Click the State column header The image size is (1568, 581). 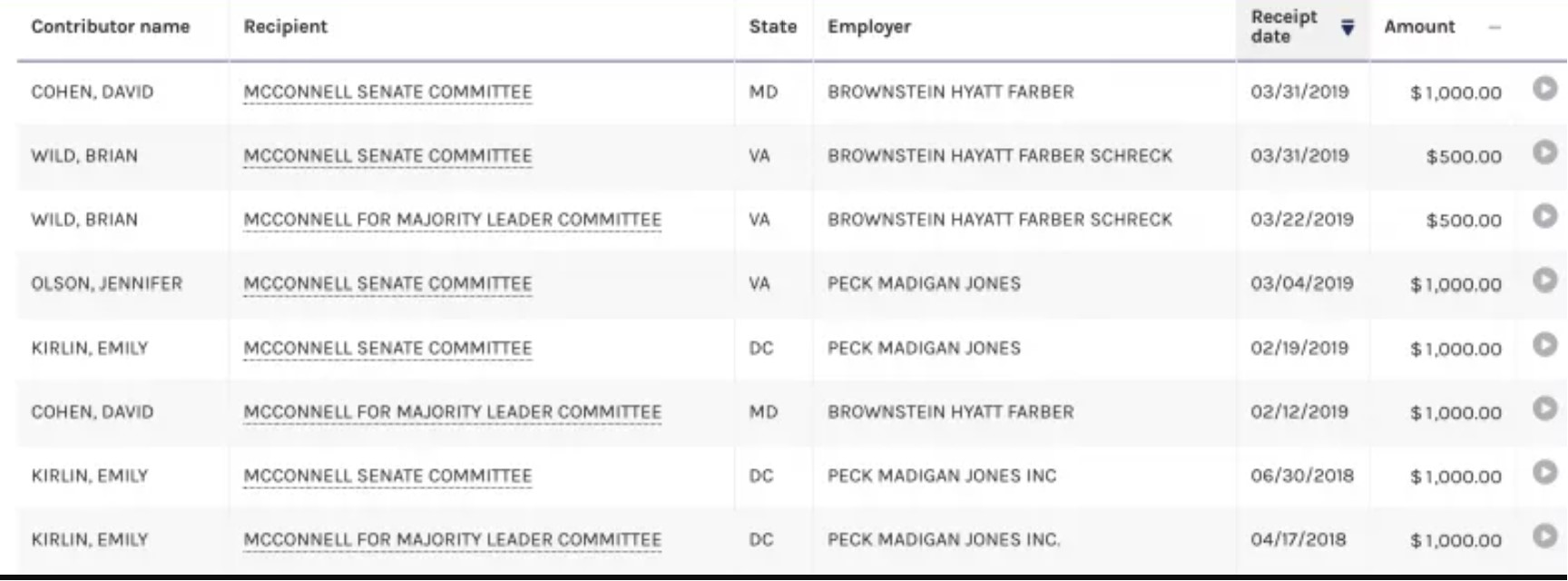click(772, 27)
